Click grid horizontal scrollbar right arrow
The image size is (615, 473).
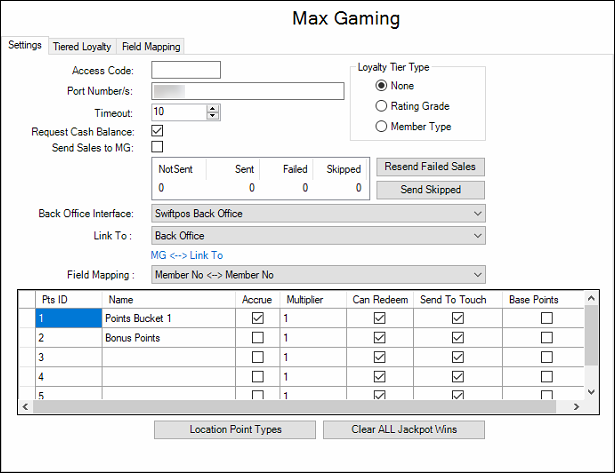pos(576,407)
